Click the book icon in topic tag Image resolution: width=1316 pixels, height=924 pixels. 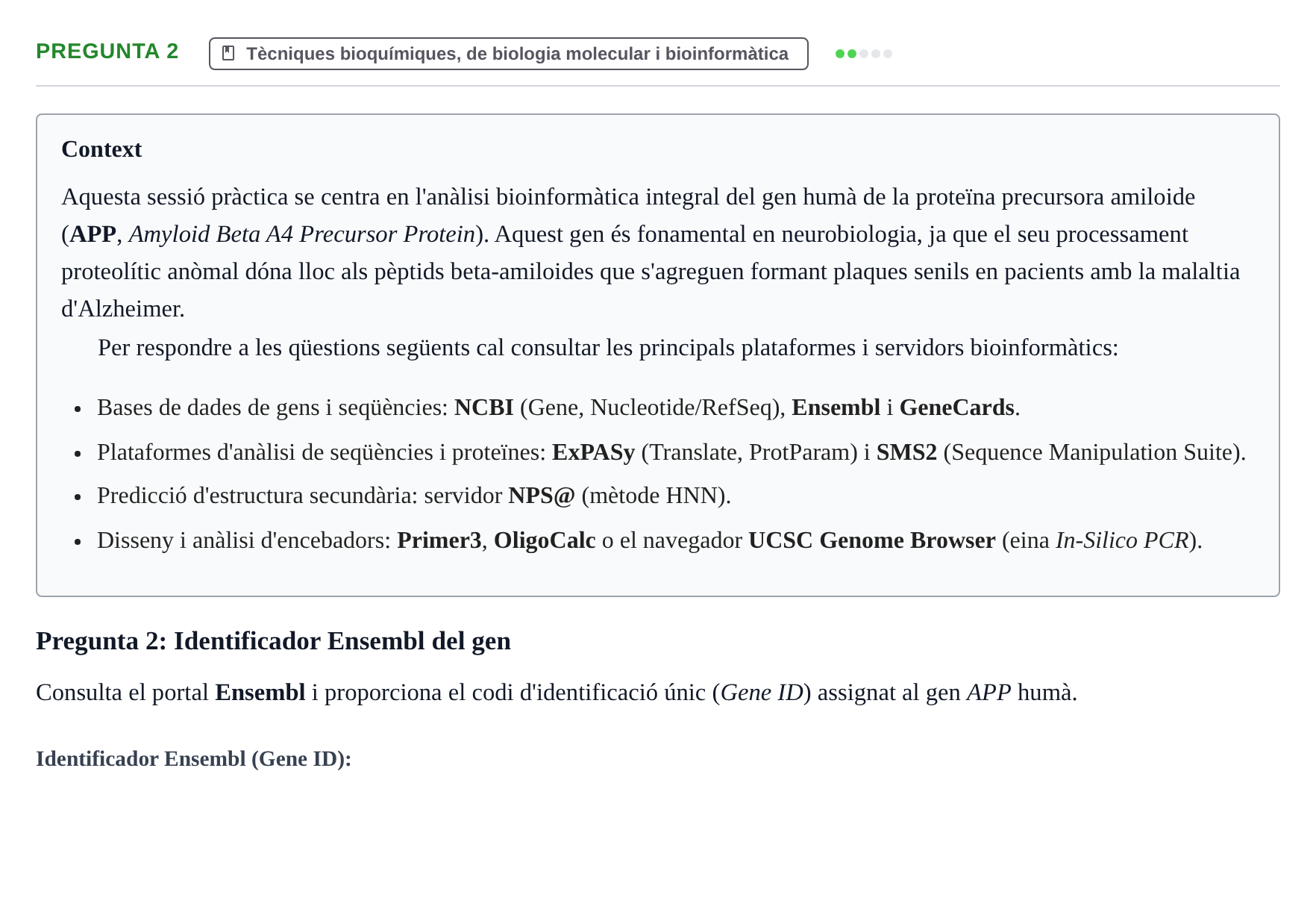[x=229, y=54]
